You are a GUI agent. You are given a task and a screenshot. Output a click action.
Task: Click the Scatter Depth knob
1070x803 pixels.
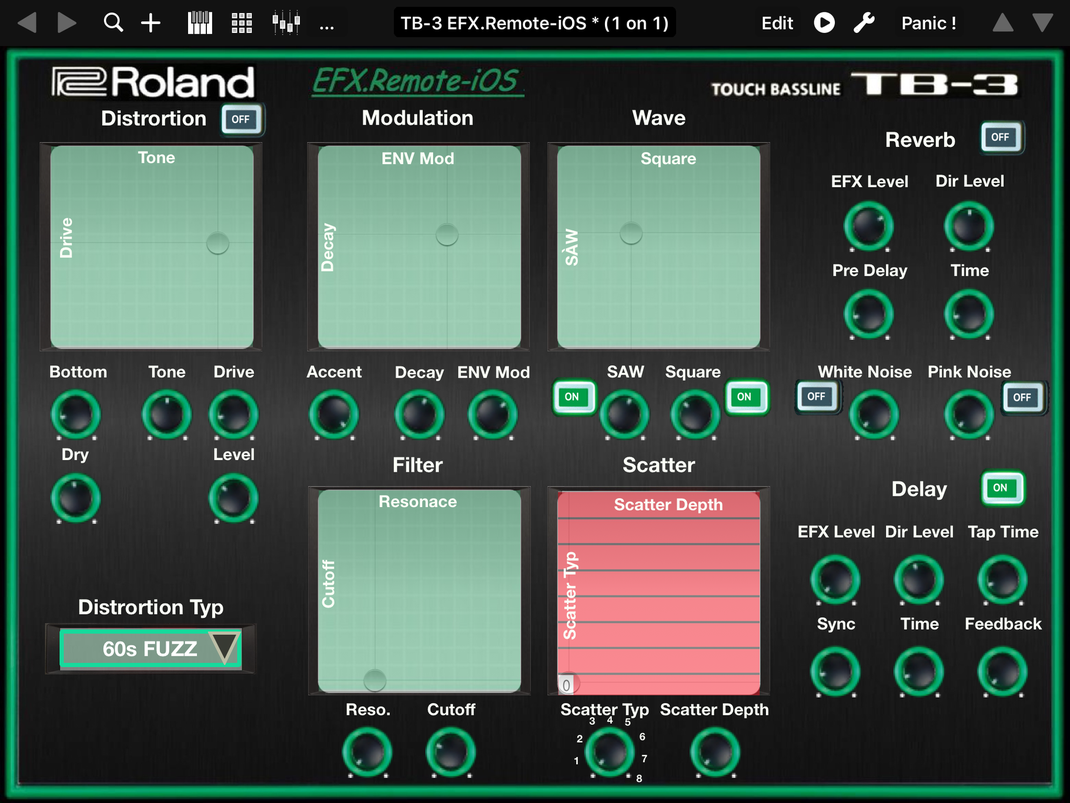[x=715, y=752]
